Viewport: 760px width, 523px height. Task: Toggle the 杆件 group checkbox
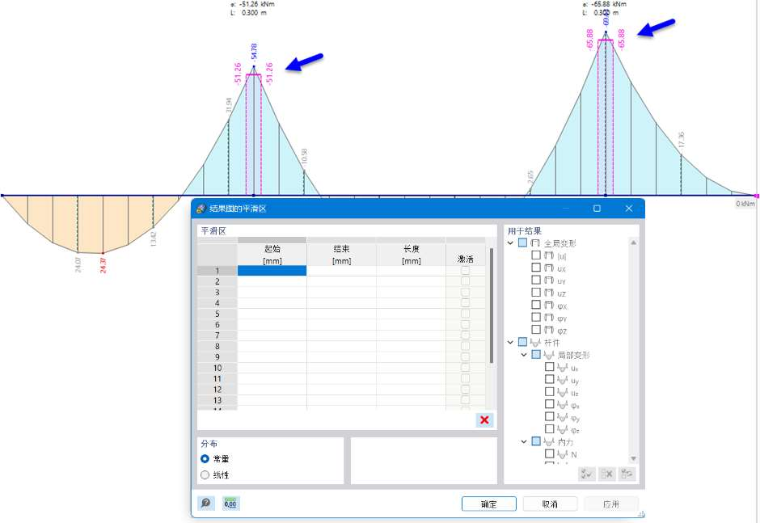click(x=522, y=342)
